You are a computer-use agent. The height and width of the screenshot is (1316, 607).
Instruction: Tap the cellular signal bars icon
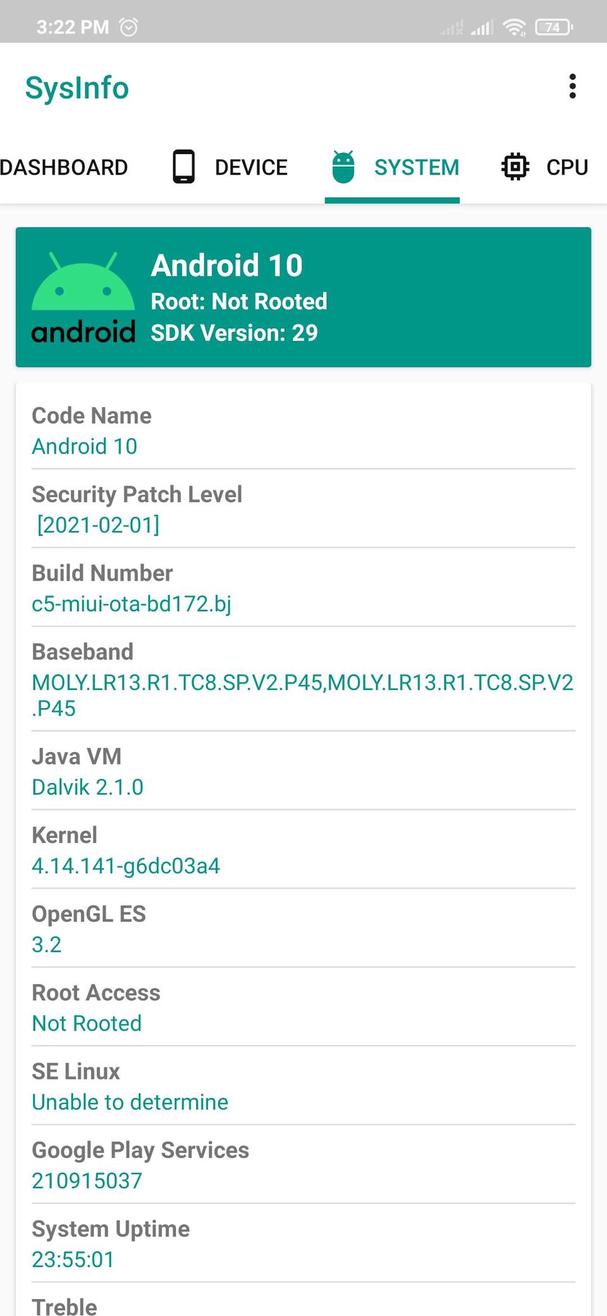point(479,27)
